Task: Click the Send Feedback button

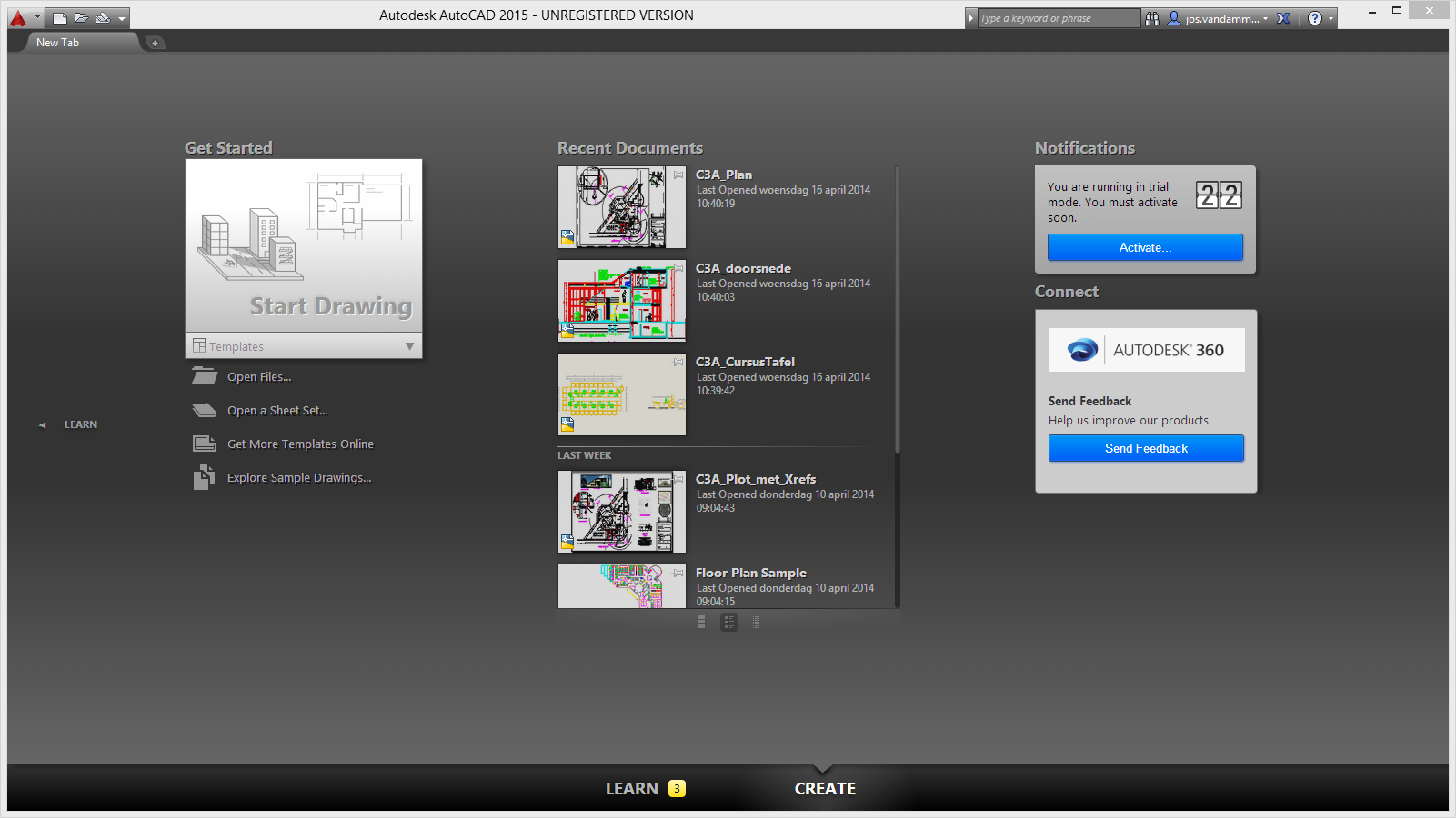Action: click(x=1146, y=448)
